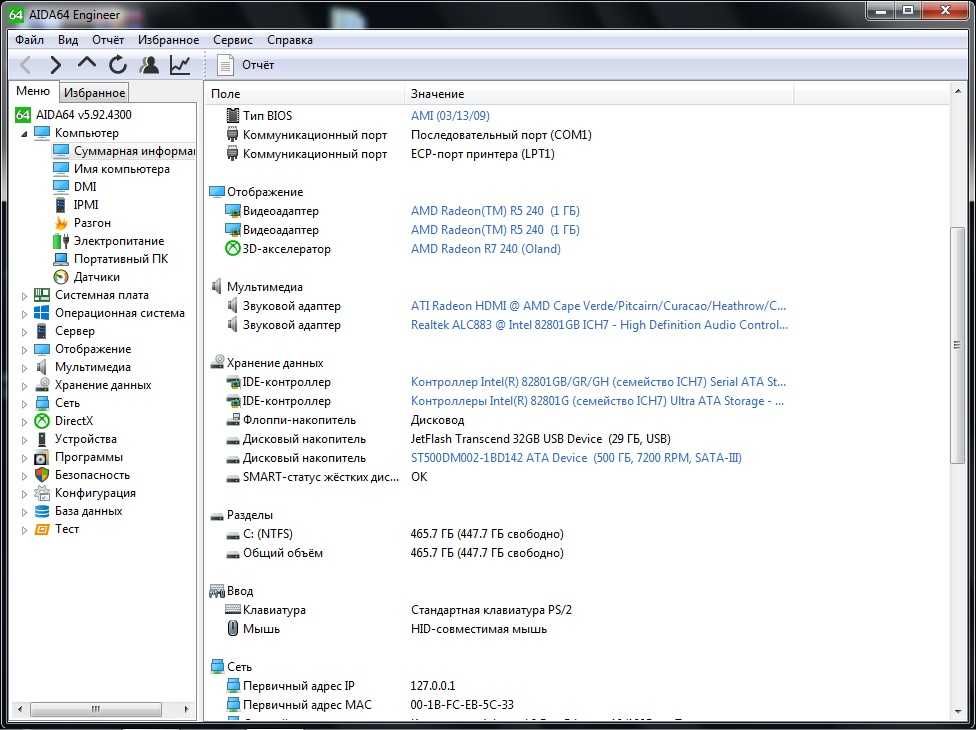This screenshot has height=730, width=976.
Task: Click the IPMI server icon in tree
Action: [60, 205]
